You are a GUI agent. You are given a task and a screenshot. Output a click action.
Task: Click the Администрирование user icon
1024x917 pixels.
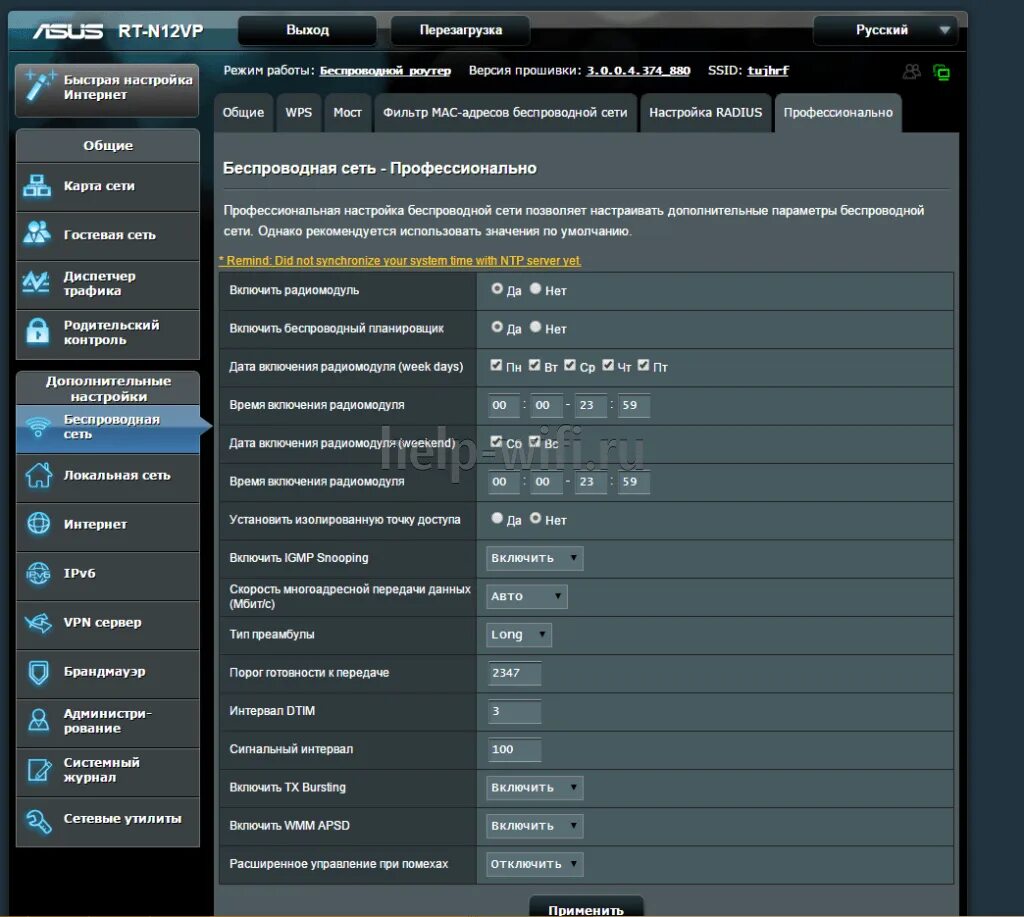coord(39,720)
